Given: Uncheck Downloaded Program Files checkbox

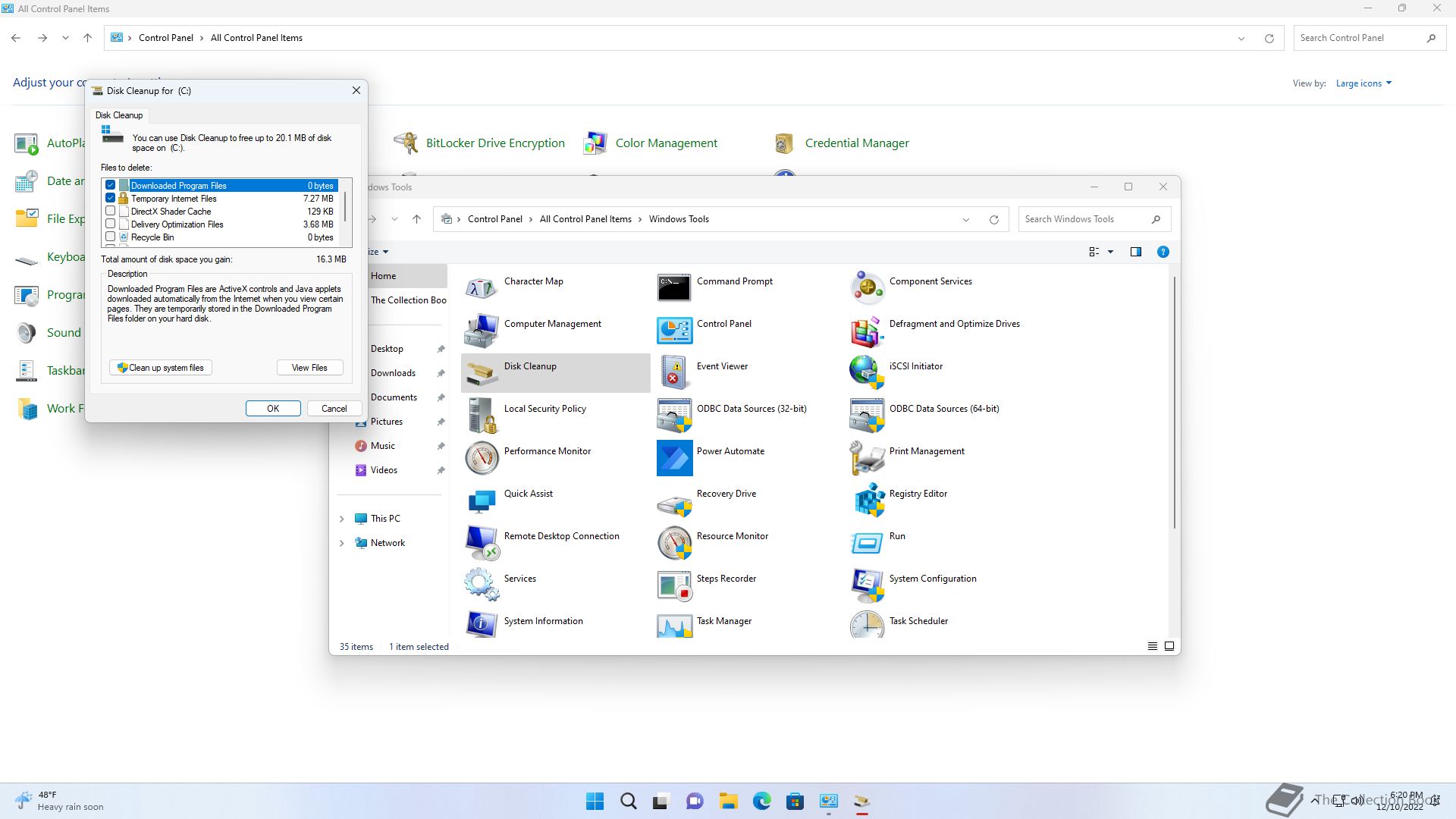Looking at the screenshot, I should 111,185.
